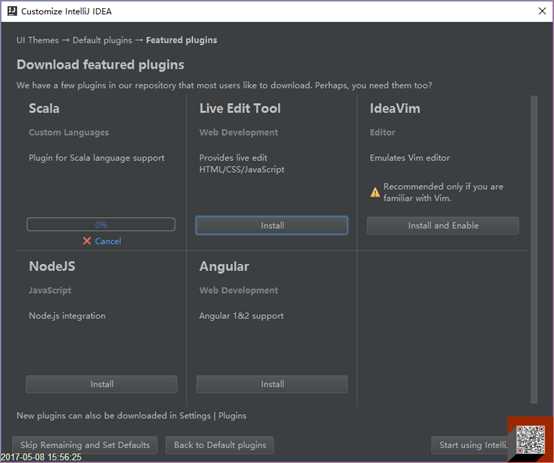The width and height of the screenshot is (554, 463).
Task: Click Start using IntelliJ IDEA button
Action: tap(470, 445)
